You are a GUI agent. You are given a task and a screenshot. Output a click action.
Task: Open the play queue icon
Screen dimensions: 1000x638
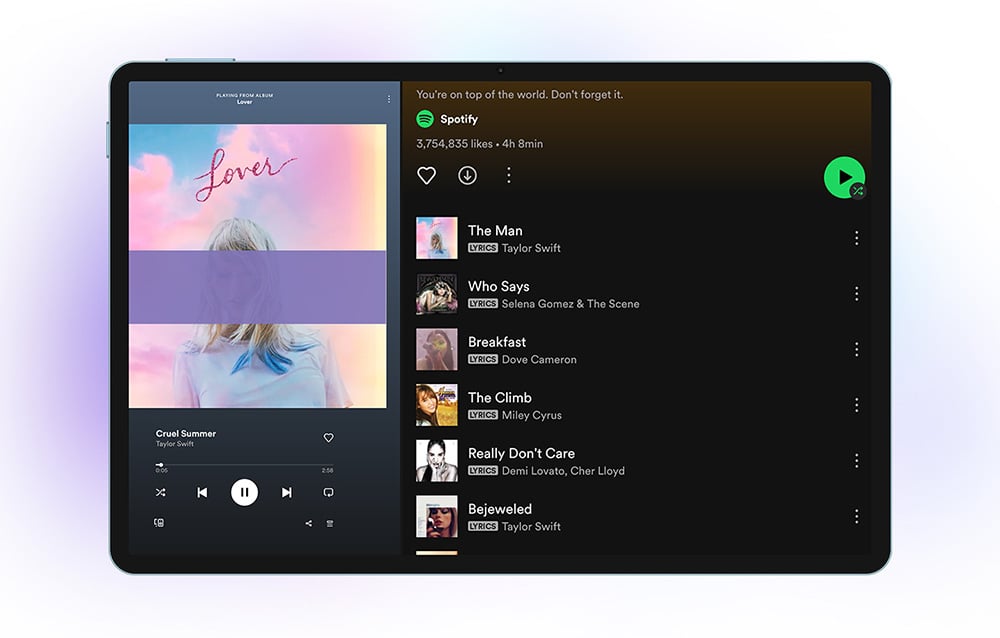330,523
